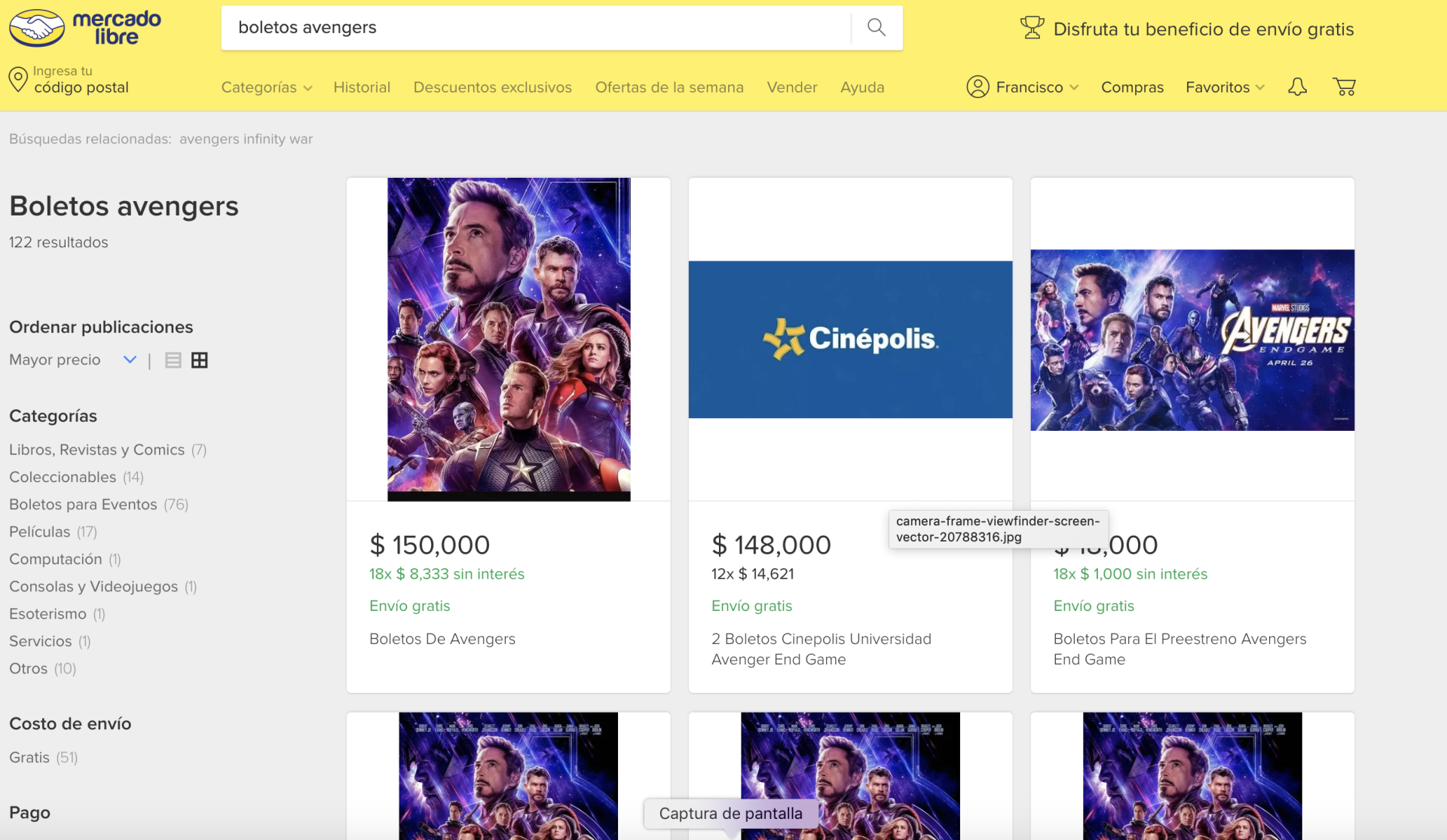The width and height of the screenshot is (1447, 840).
Task: Open the notifications bell
Action: click(1297, 87)
